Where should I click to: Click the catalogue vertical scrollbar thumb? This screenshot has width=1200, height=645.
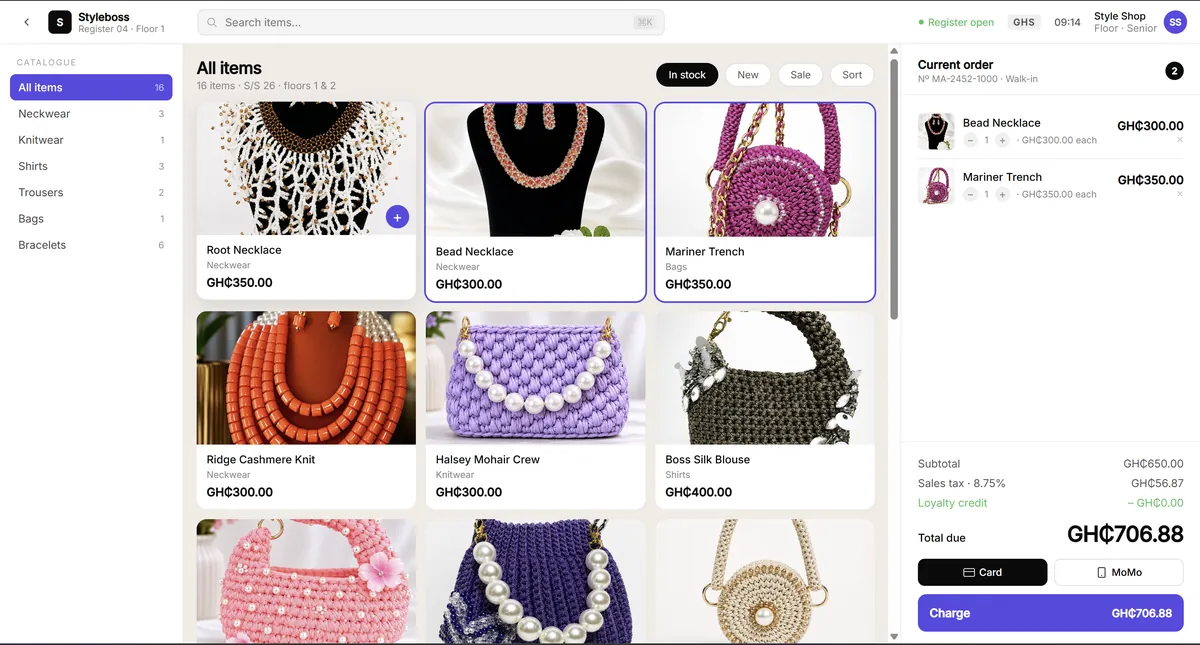[x=894, y=190]
